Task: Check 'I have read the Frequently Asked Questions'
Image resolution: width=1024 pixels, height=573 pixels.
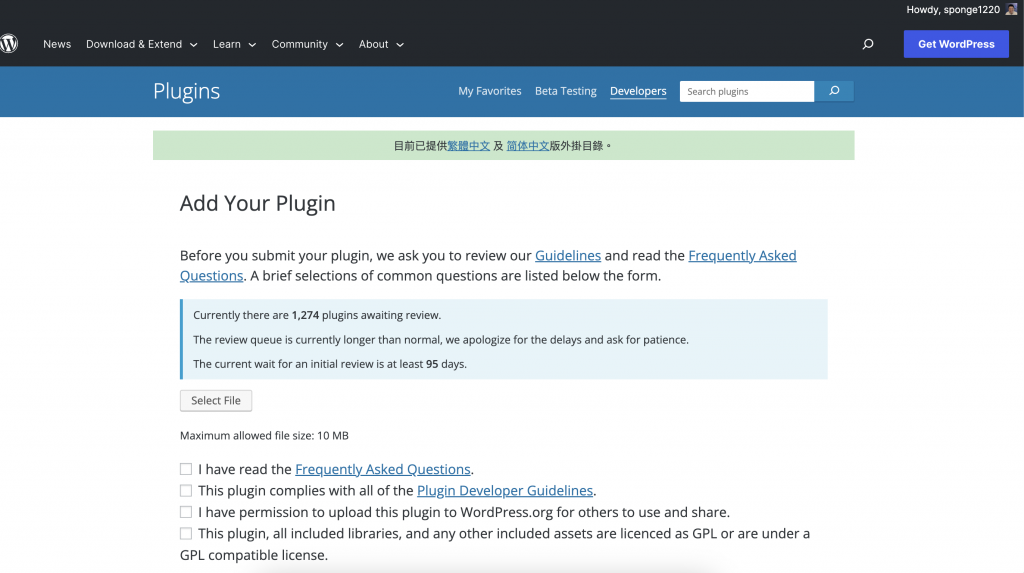Action: pyautogui.click(x=186, y=469)
